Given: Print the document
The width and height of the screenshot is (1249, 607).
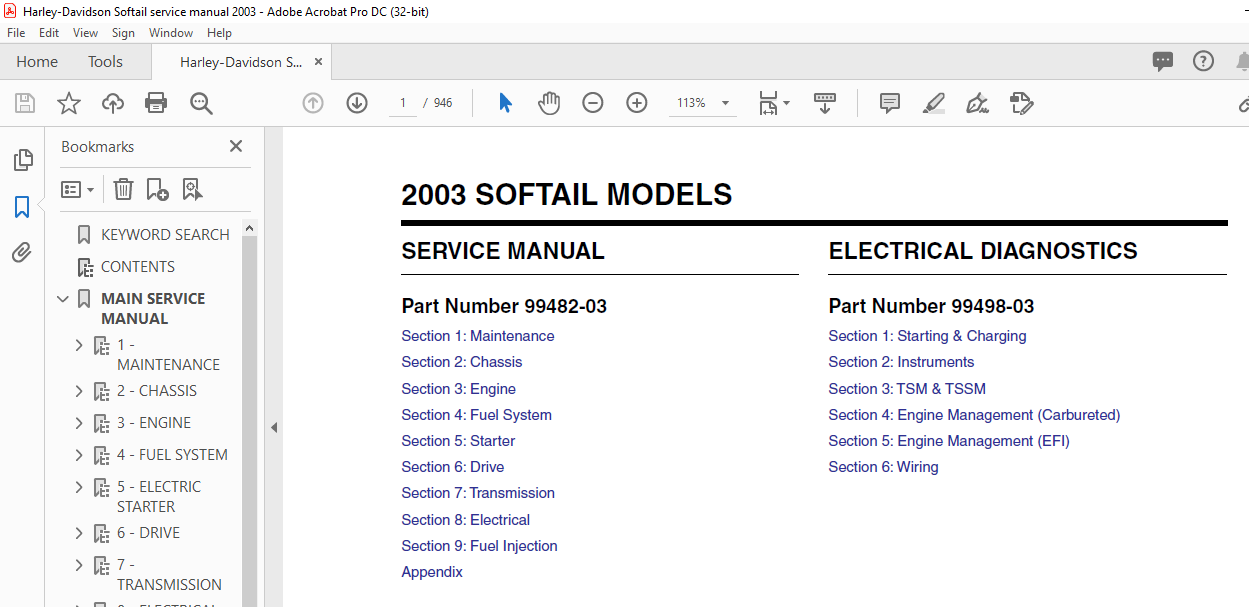Looking at the screenshot, I should pyautogui.click(x=156, y=103).
